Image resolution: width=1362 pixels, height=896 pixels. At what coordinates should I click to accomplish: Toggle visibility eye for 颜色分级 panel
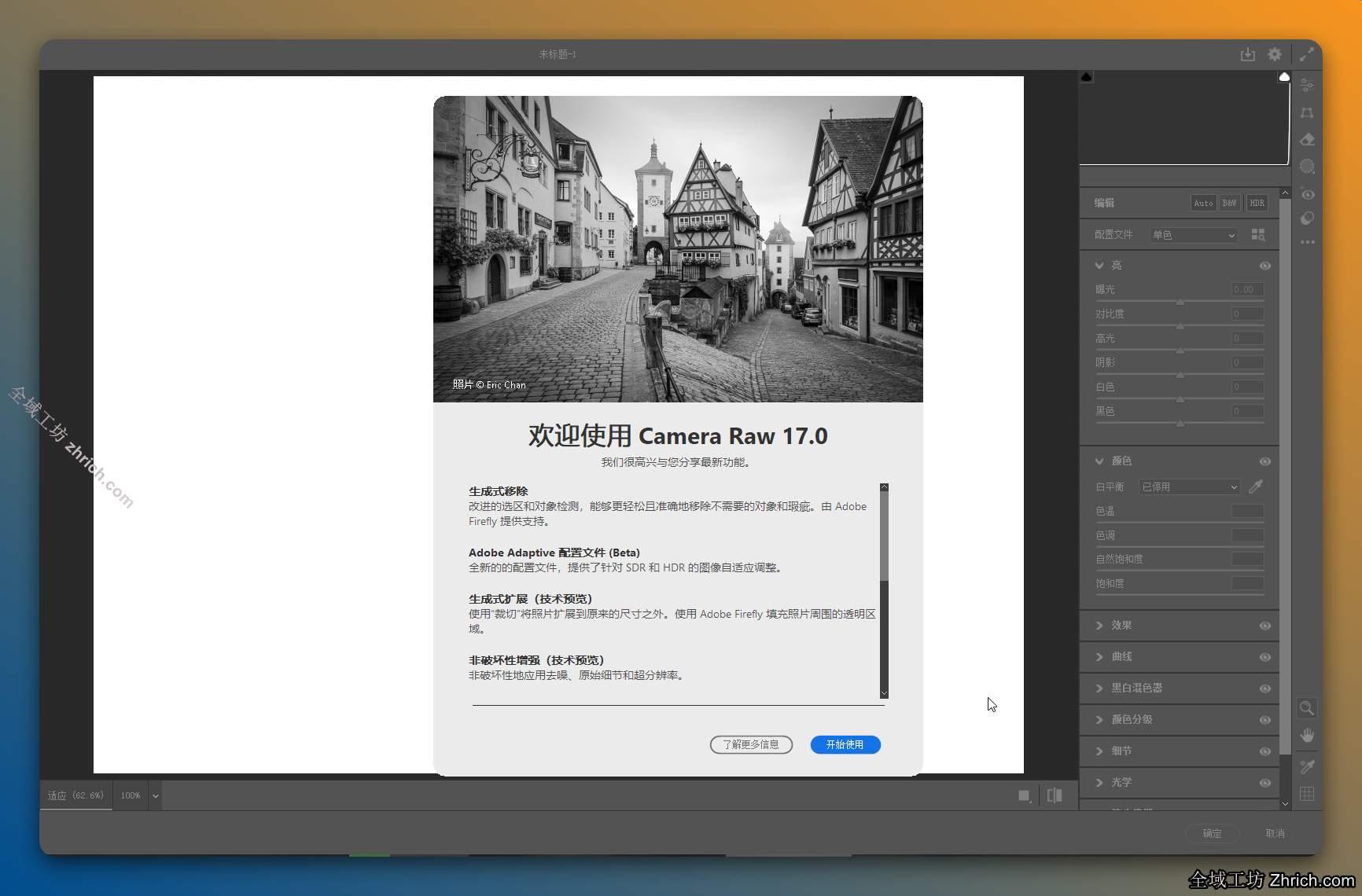[x=1264, y=720]
